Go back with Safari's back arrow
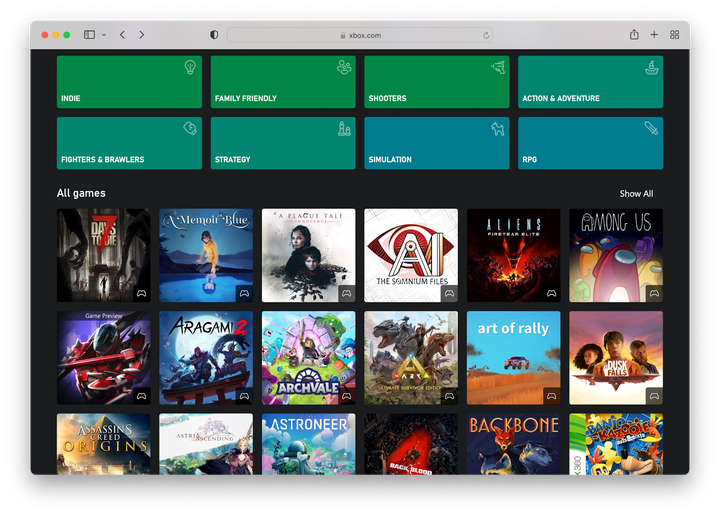 click(x=122, y=35)
